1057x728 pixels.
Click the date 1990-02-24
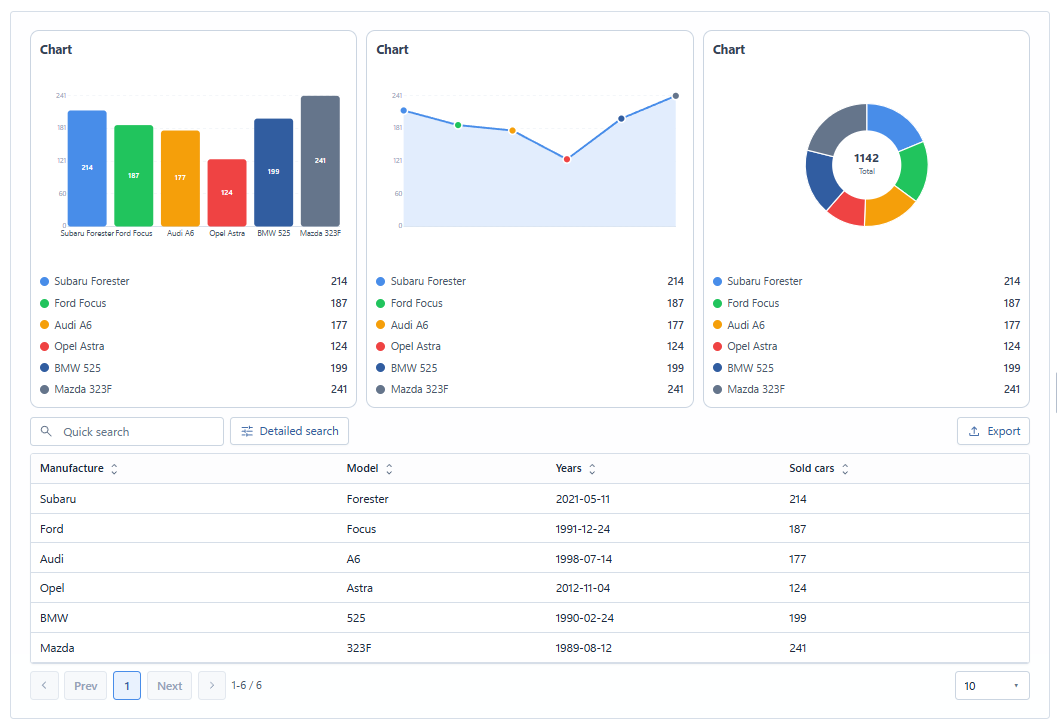[x=584, y=618]
